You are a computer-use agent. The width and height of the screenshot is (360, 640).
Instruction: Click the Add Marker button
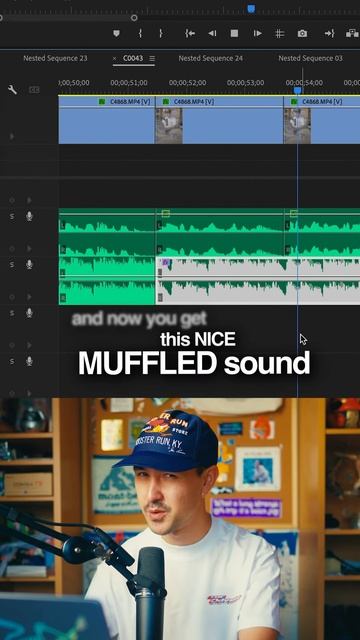[x=116, y=33]
